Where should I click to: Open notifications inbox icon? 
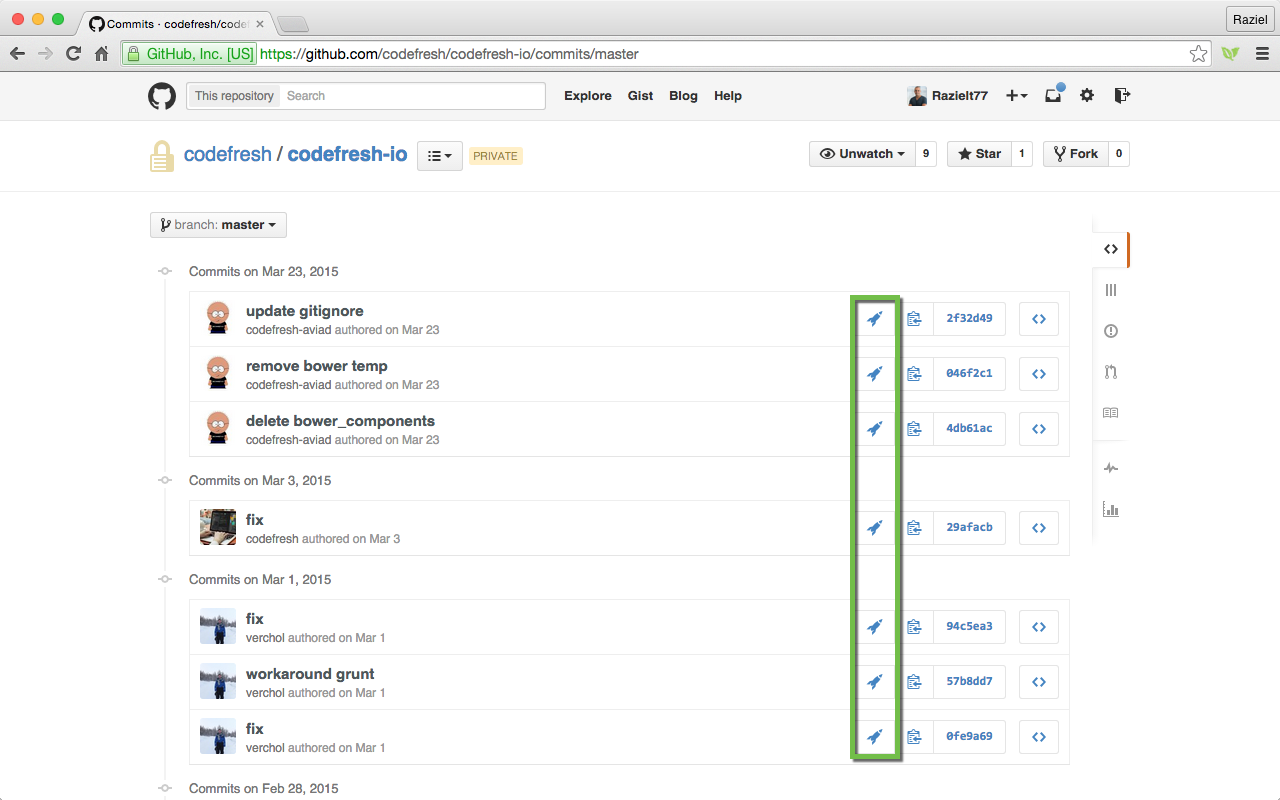[x=1053, y=95]
